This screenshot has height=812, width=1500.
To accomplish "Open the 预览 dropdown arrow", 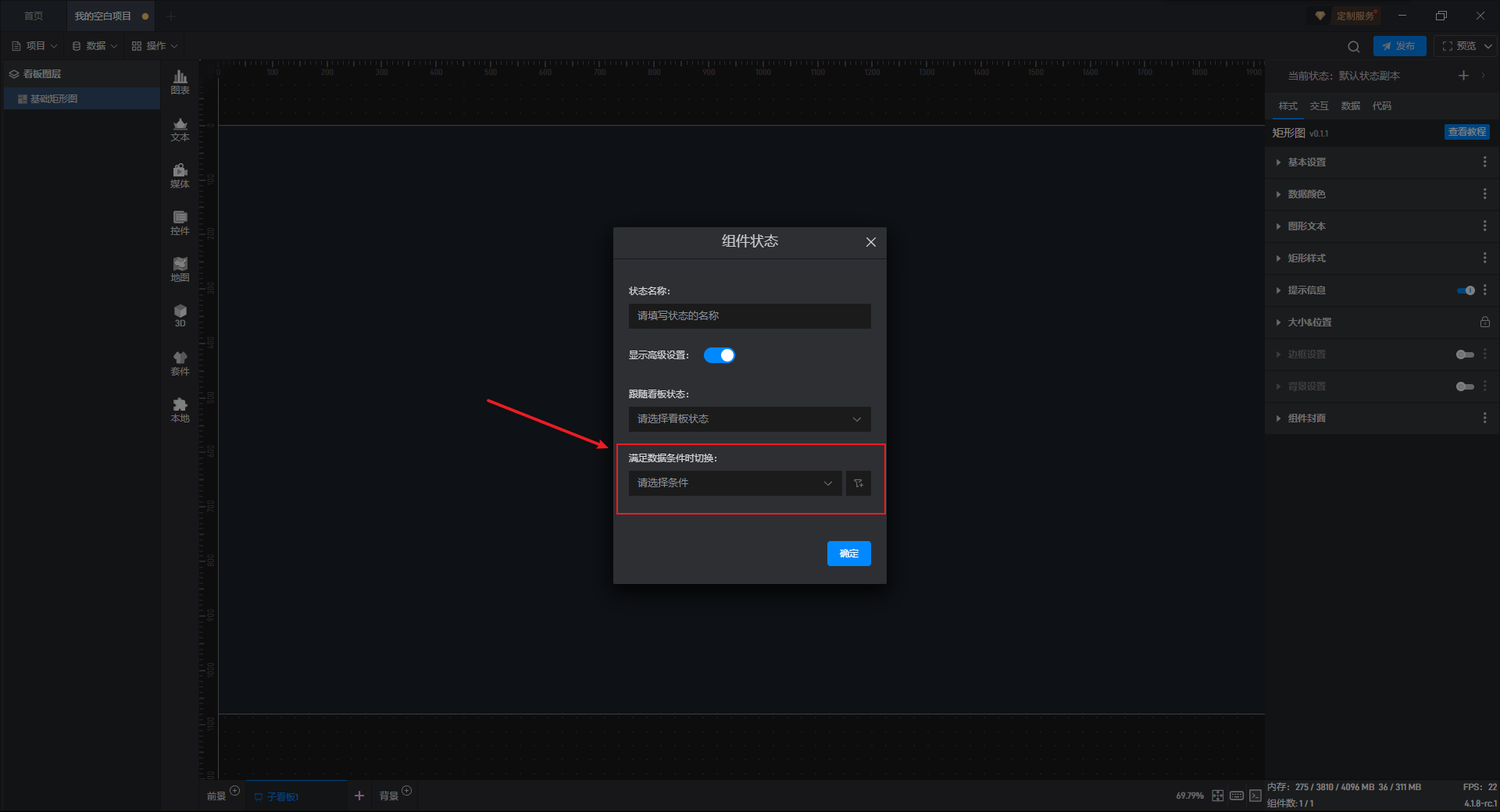I will click(1488, 46).
